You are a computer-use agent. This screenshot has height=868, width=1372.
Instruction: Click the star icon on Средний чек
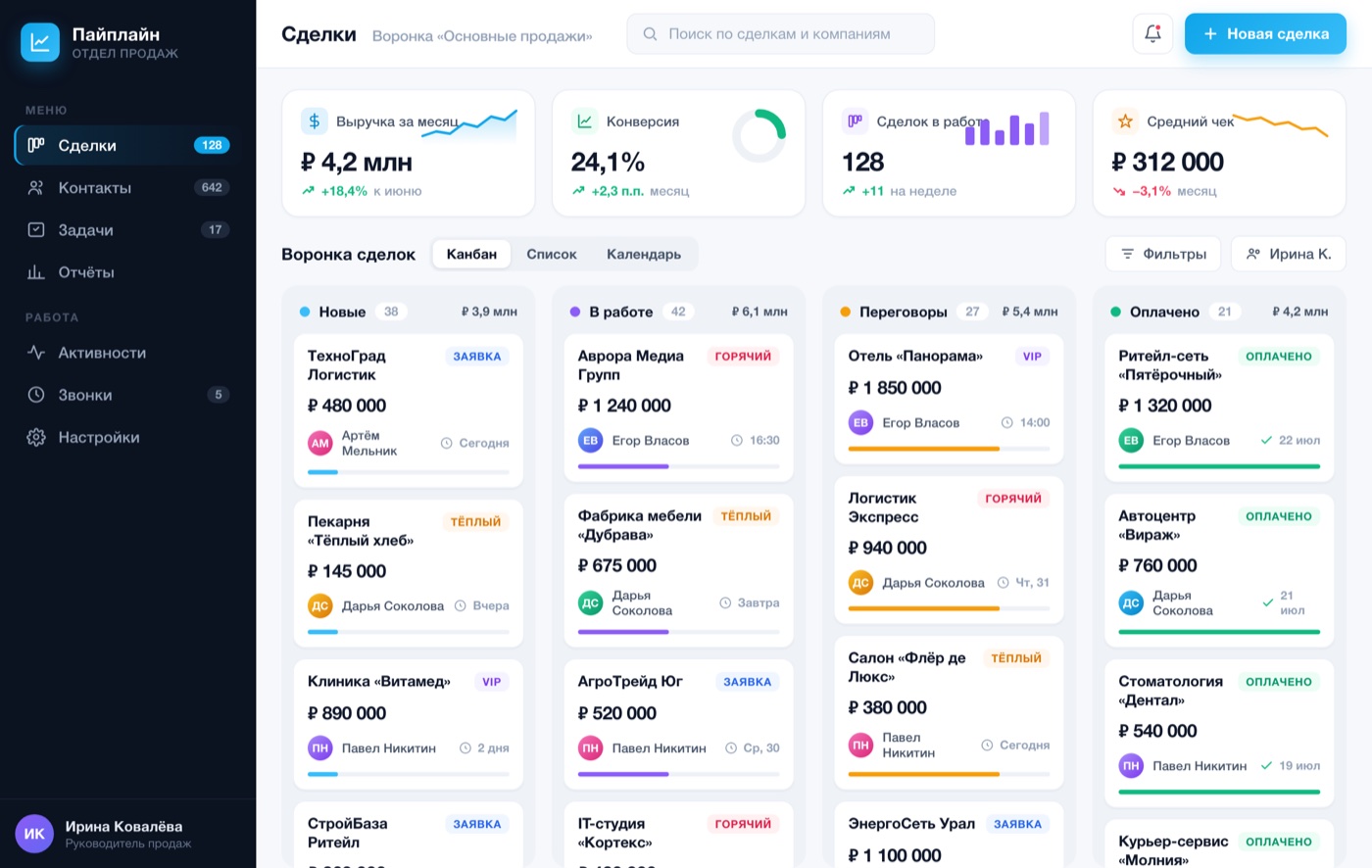point(1125,121)
